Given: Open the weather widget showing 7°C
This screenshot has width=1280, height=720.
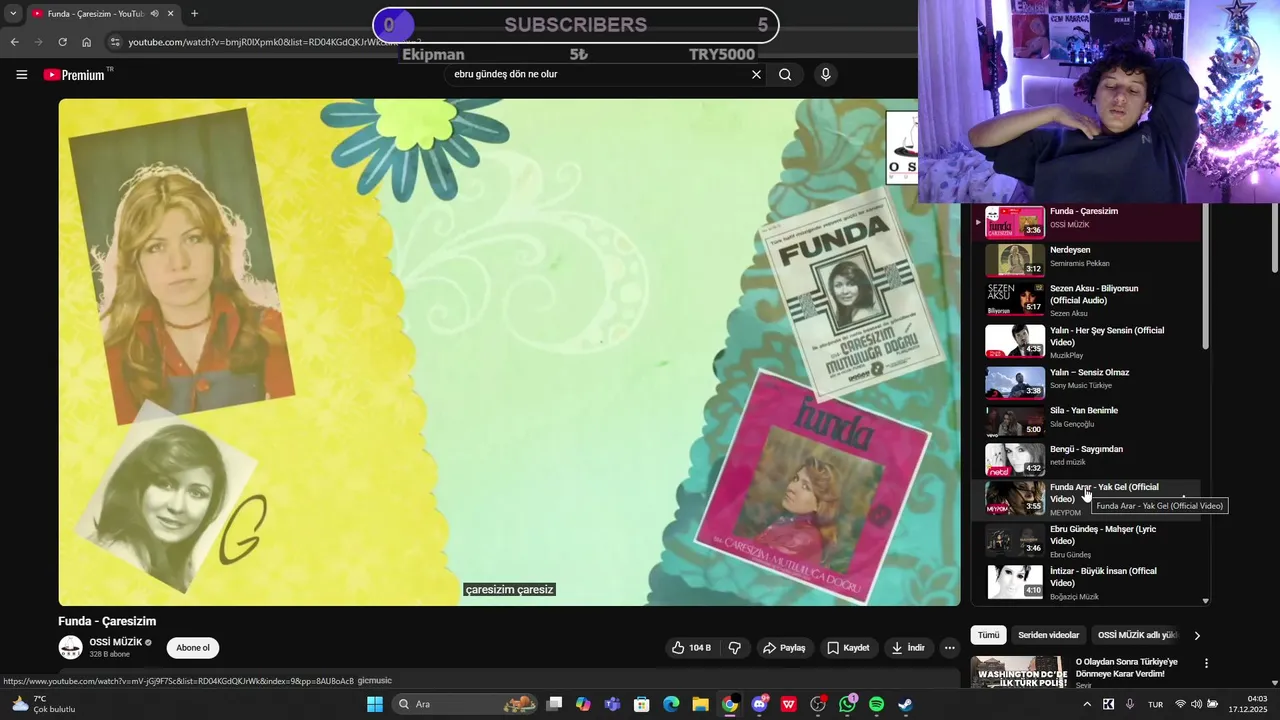Looking at the screenshot, I should click(42, 704).
